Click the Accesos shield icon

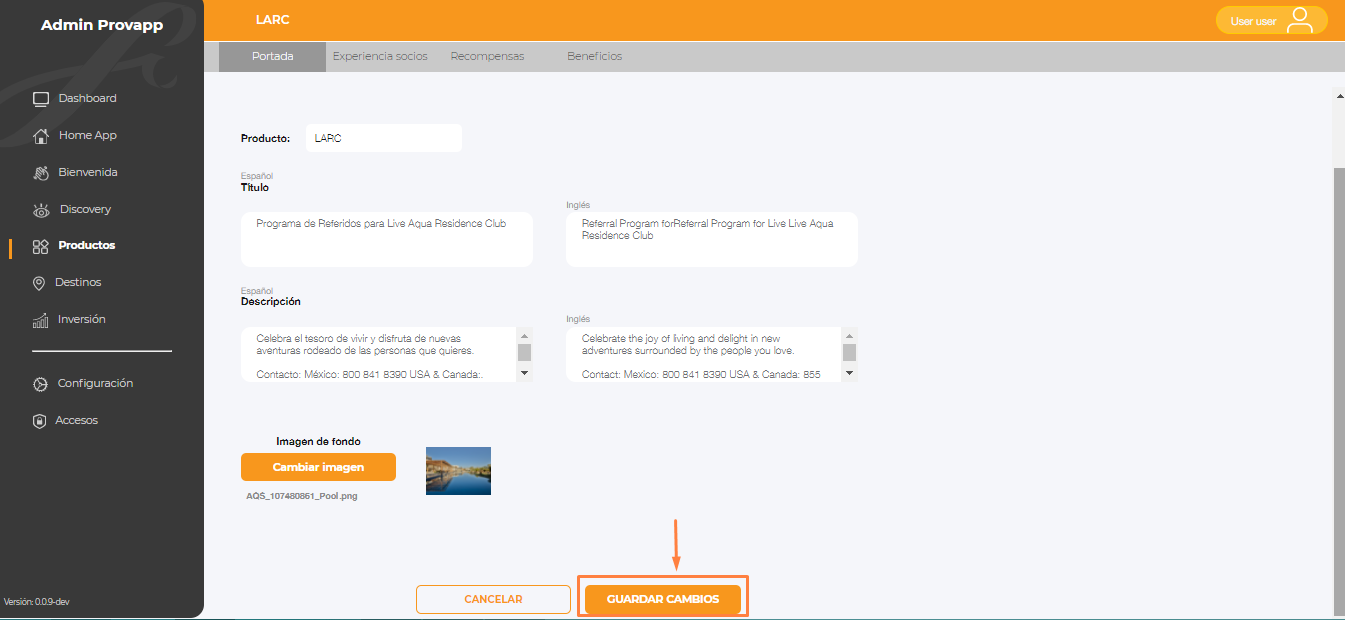click(x=39, y=421)
